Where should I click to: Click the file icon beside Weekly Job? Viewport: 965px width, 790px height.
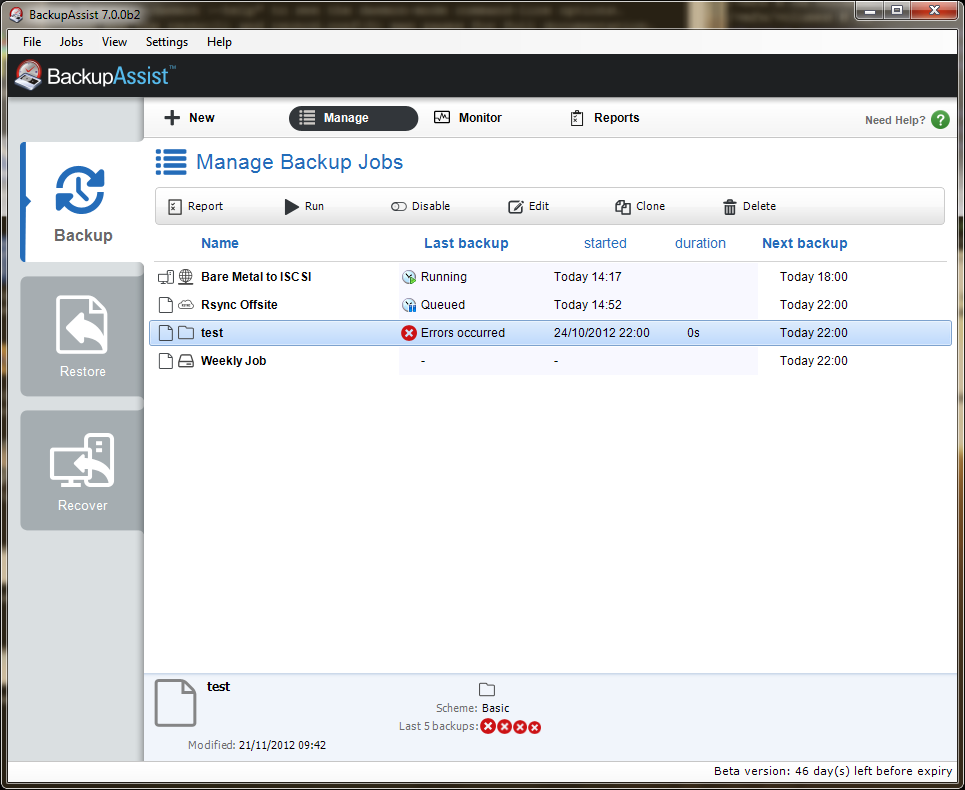(166, 361)
